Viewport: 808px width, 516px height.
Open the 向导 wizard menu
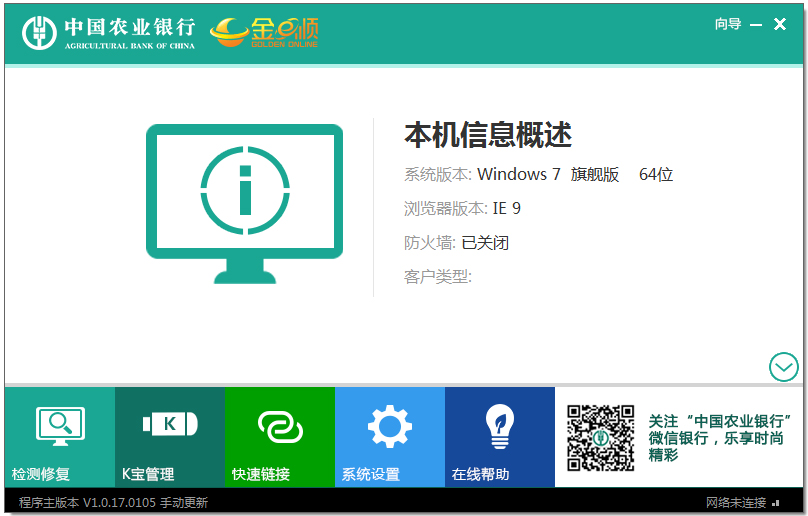pos(727,24)
